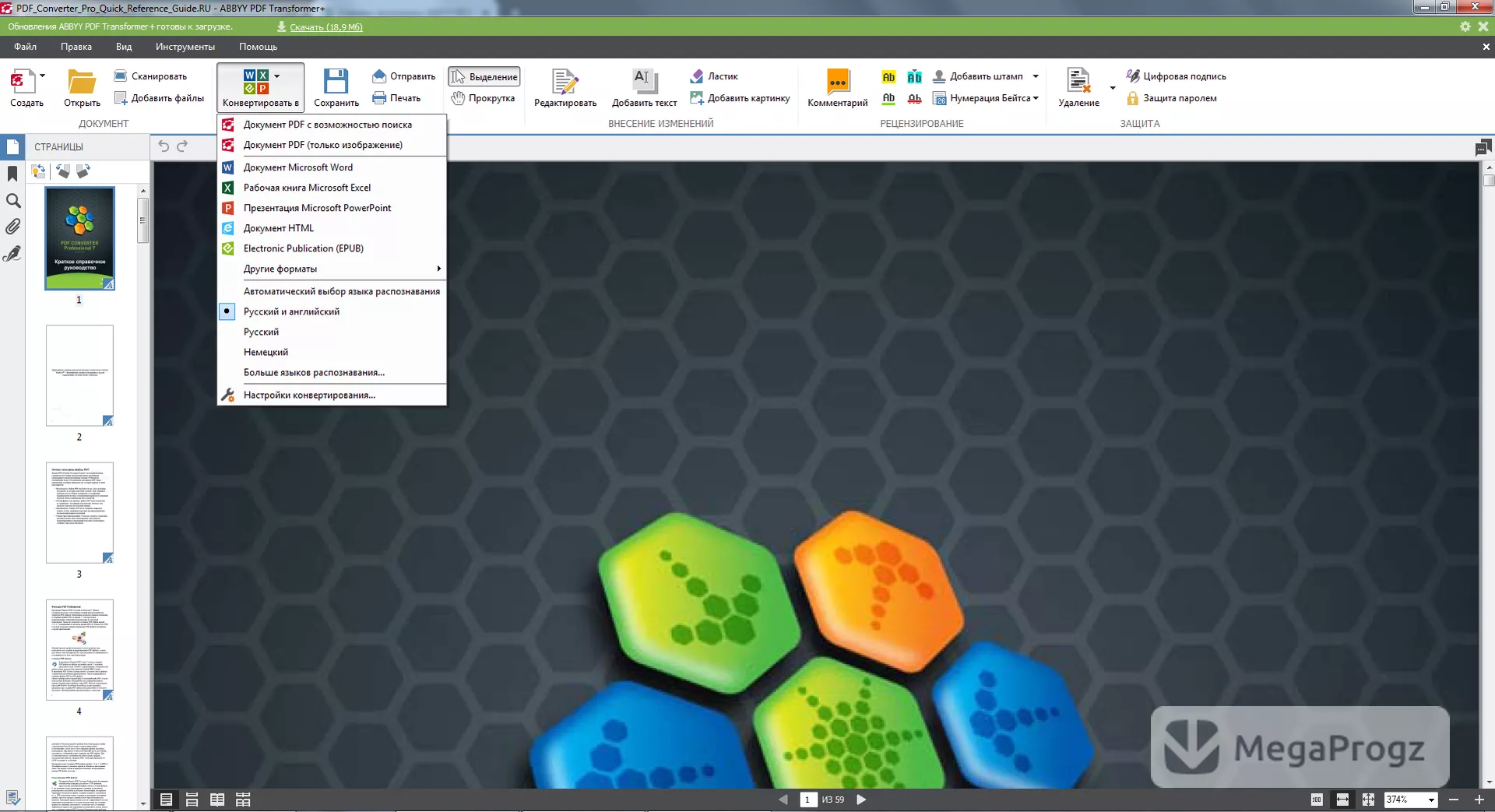1495x812 pixels.
Task: Click the Цифровая подпись signature button
Action: [1176, 76]
